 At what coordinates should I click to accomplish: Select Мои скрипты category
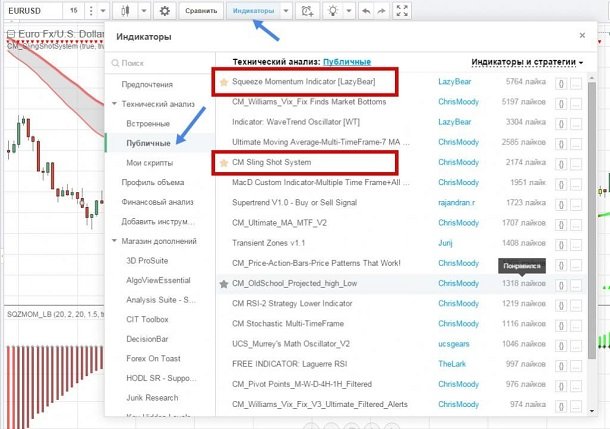[x=149, y=163]
